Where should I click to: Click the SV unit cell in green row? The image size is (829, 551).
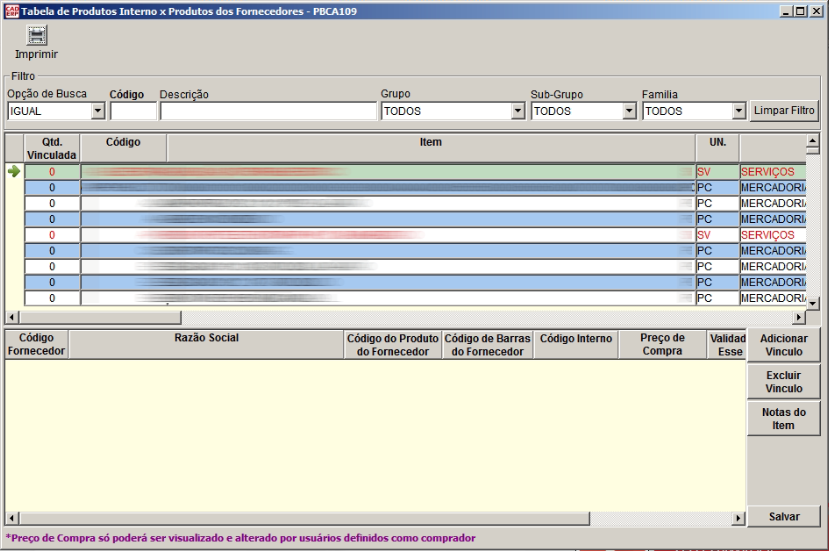(x=717, y=172)
